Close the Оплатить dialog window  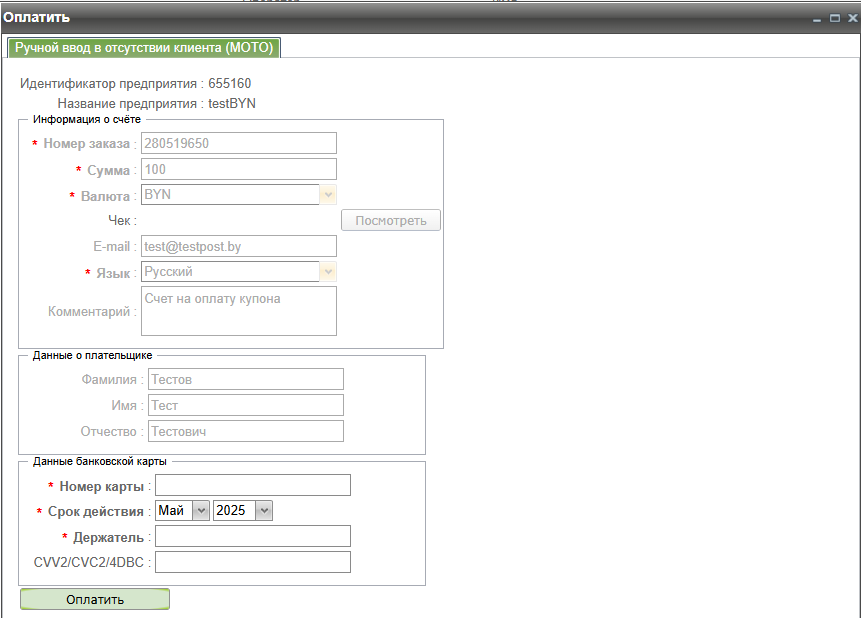click(851, 19)
